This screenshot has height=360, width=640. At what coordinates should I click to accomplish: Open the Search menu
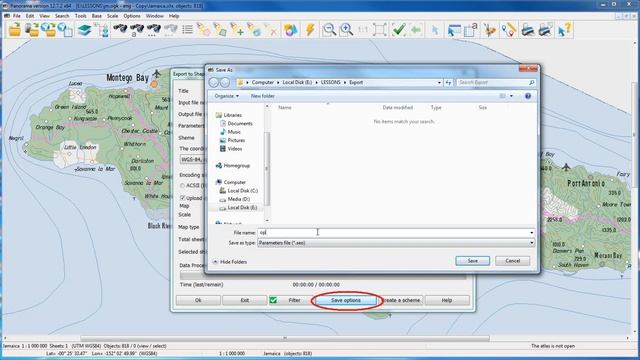point(62,16)
